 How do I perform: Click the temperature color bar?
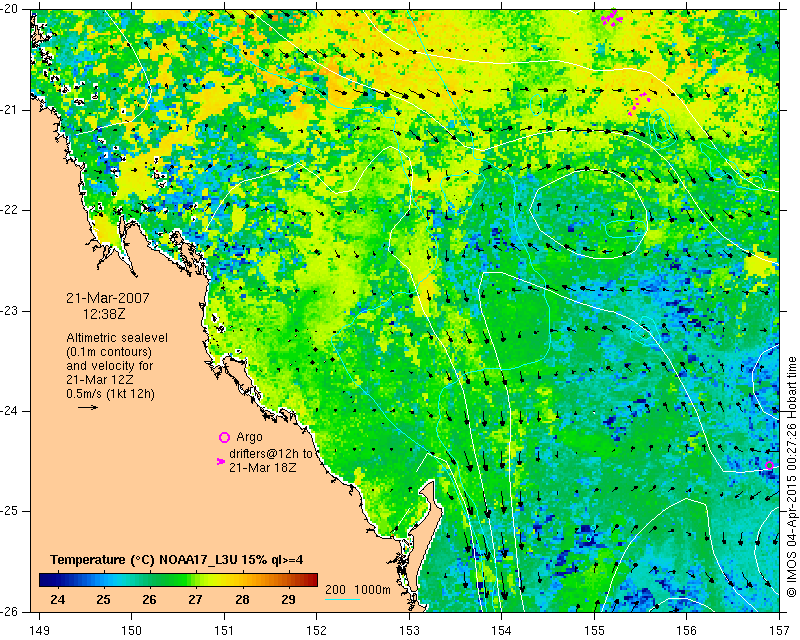click(178, 580)
